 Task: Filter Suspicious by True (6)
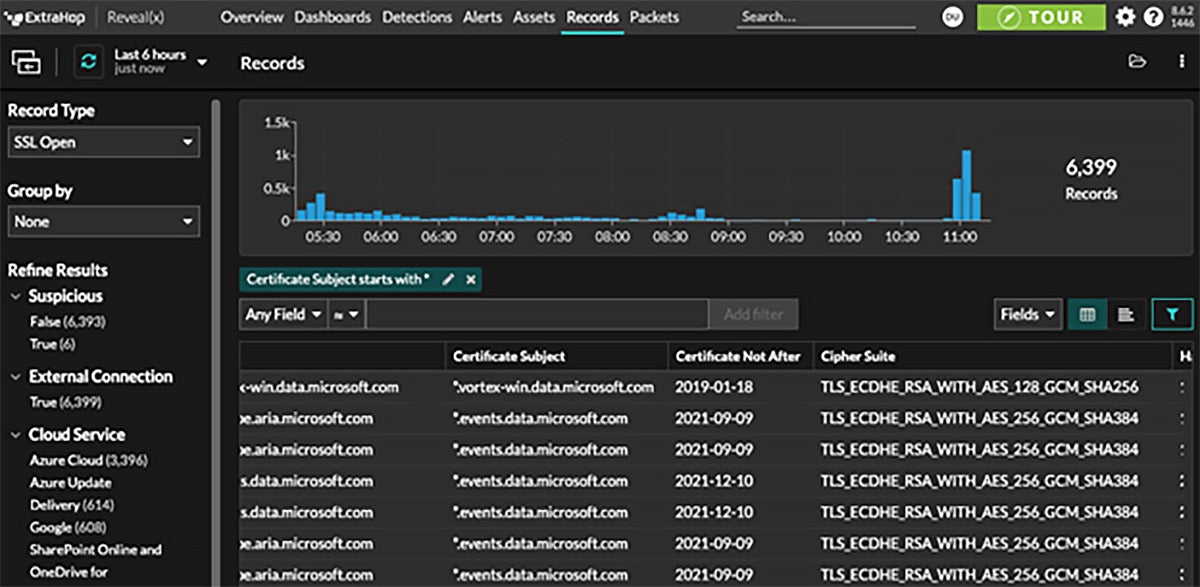coord(52,344)
